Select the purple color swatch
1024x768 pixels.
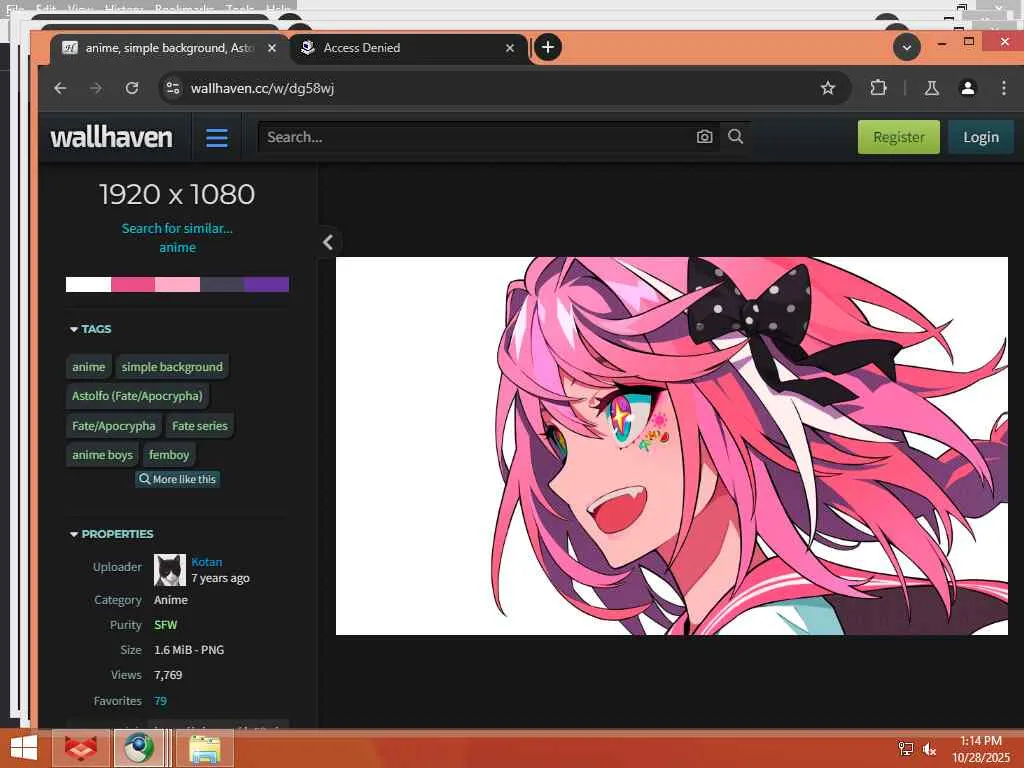pos(266,284)
